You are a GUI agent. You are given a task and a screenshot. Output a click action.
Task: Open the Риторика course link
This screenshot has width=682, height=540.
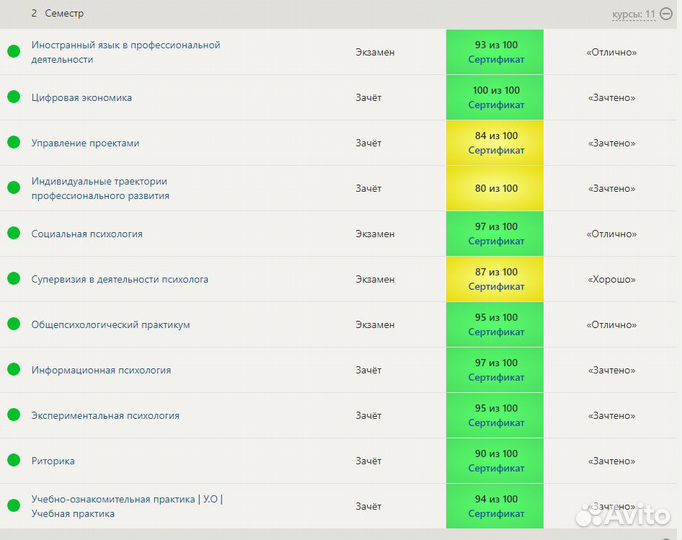pos(53,461)
